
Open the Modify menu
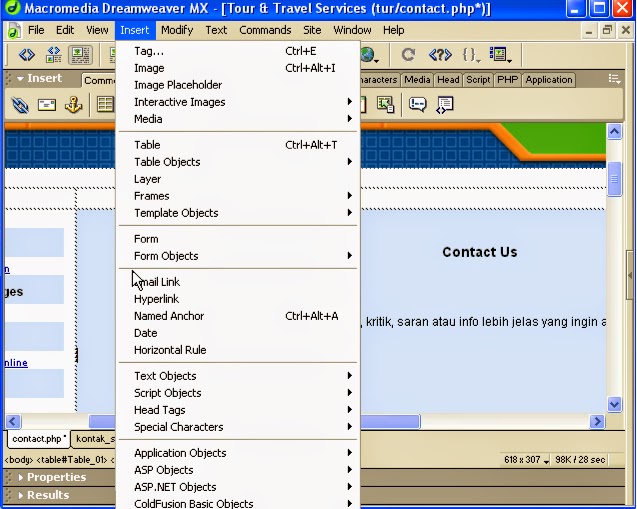point(177,30)
